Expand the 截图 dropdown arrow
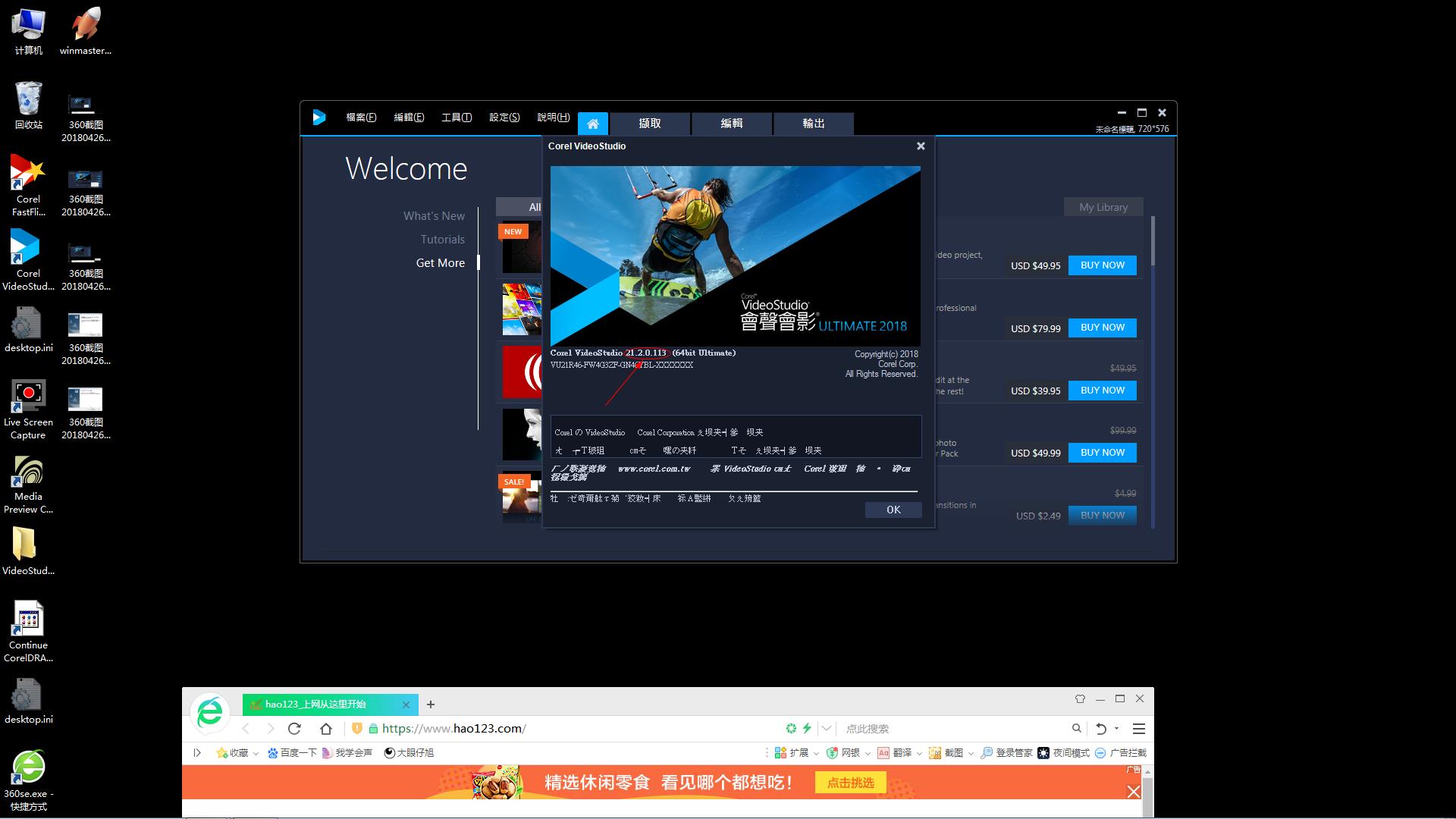This screenshot has width=1456, height=819. [971, 754]
